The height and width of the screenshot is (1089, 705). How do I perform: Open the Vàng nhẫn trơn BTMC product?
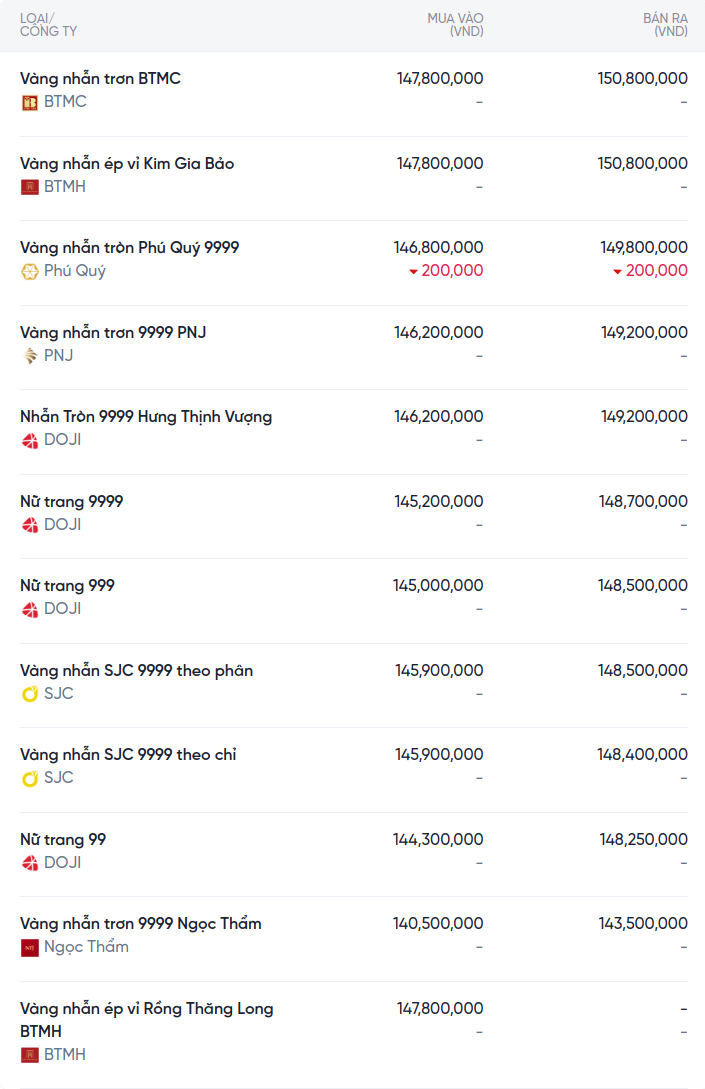pyautogui.click(x=100, y=78)
